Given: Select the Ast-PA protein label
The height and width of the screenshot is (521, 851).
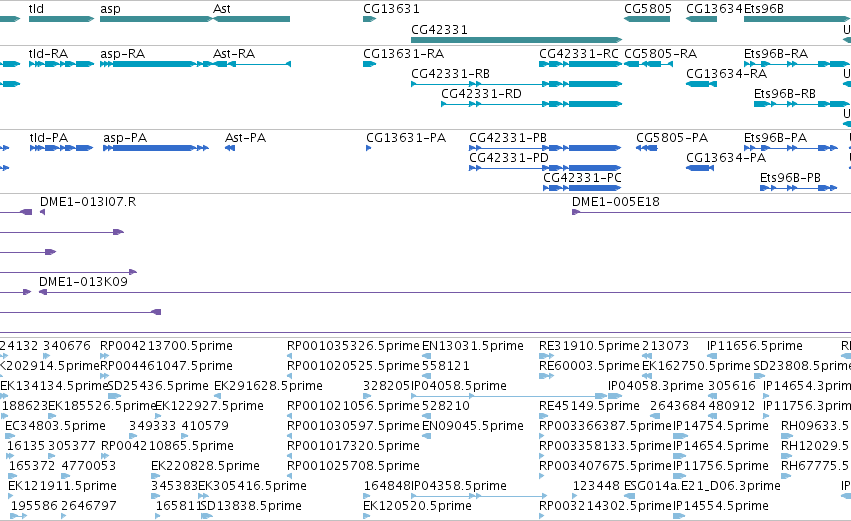Looking at the screenshot, I should pos(245,138).
